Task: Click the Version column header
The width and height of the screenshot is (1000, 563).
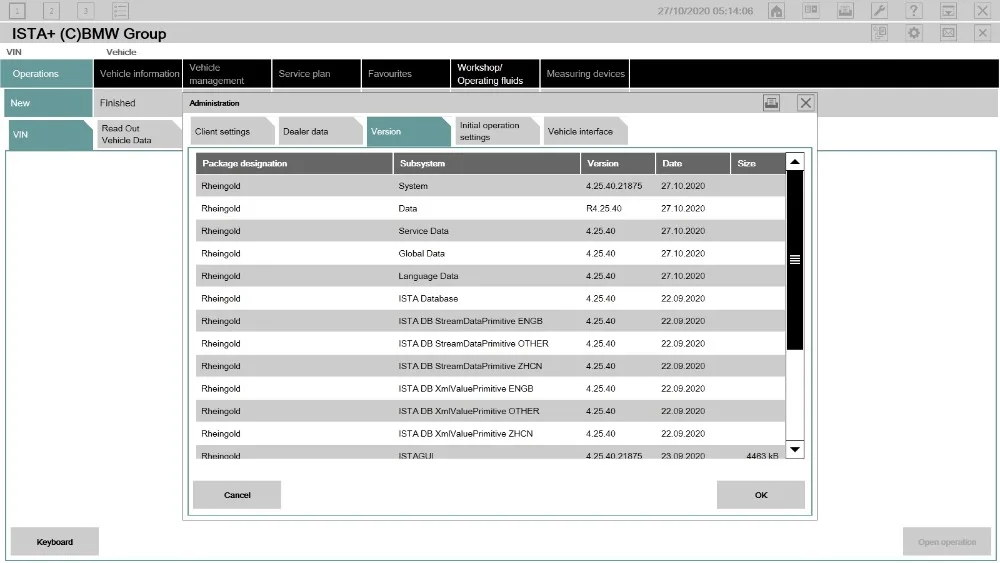Action: (x=618, y=163)
